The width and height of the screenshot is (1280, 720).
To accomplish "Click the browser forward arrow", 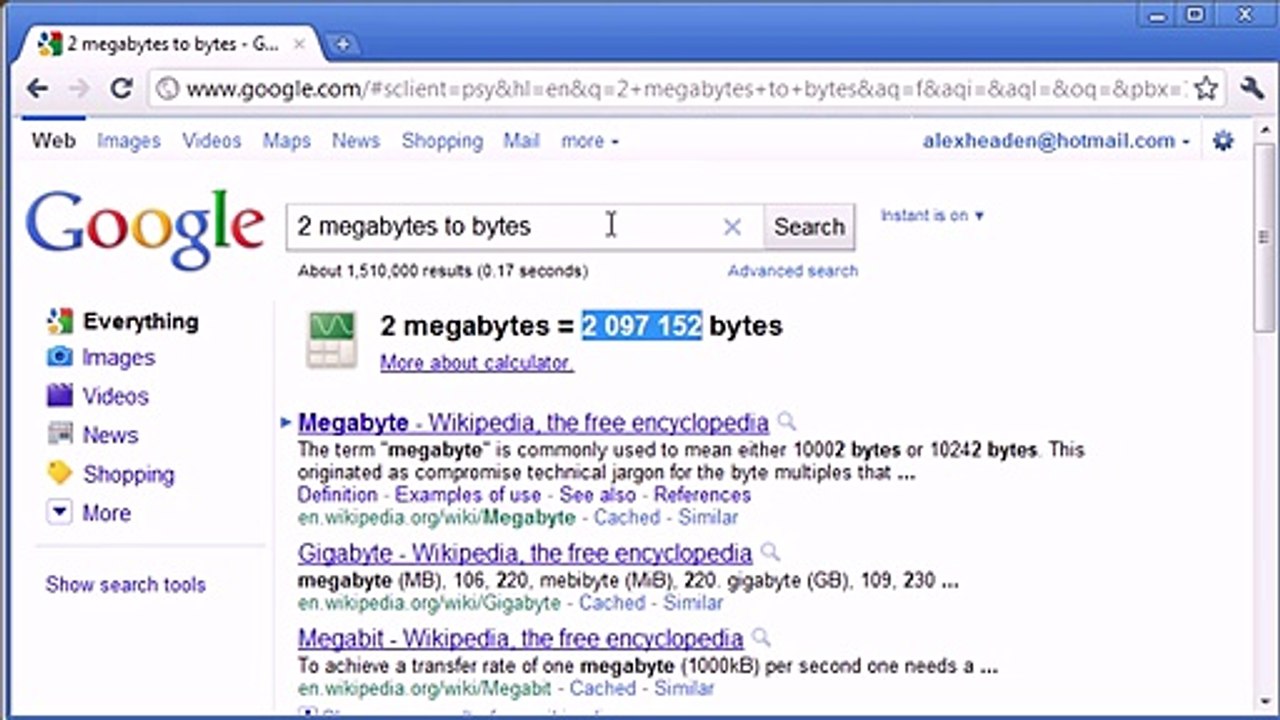I will tap(79, 89).
